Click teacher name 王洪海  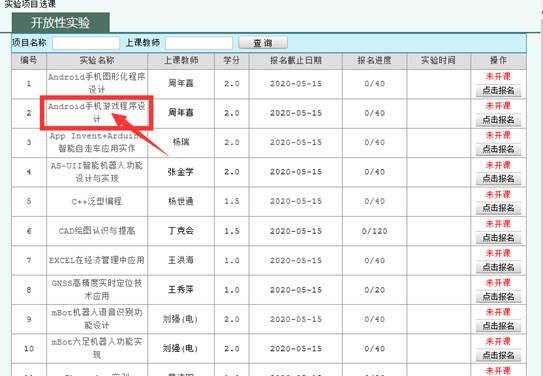tap(181, 260)
